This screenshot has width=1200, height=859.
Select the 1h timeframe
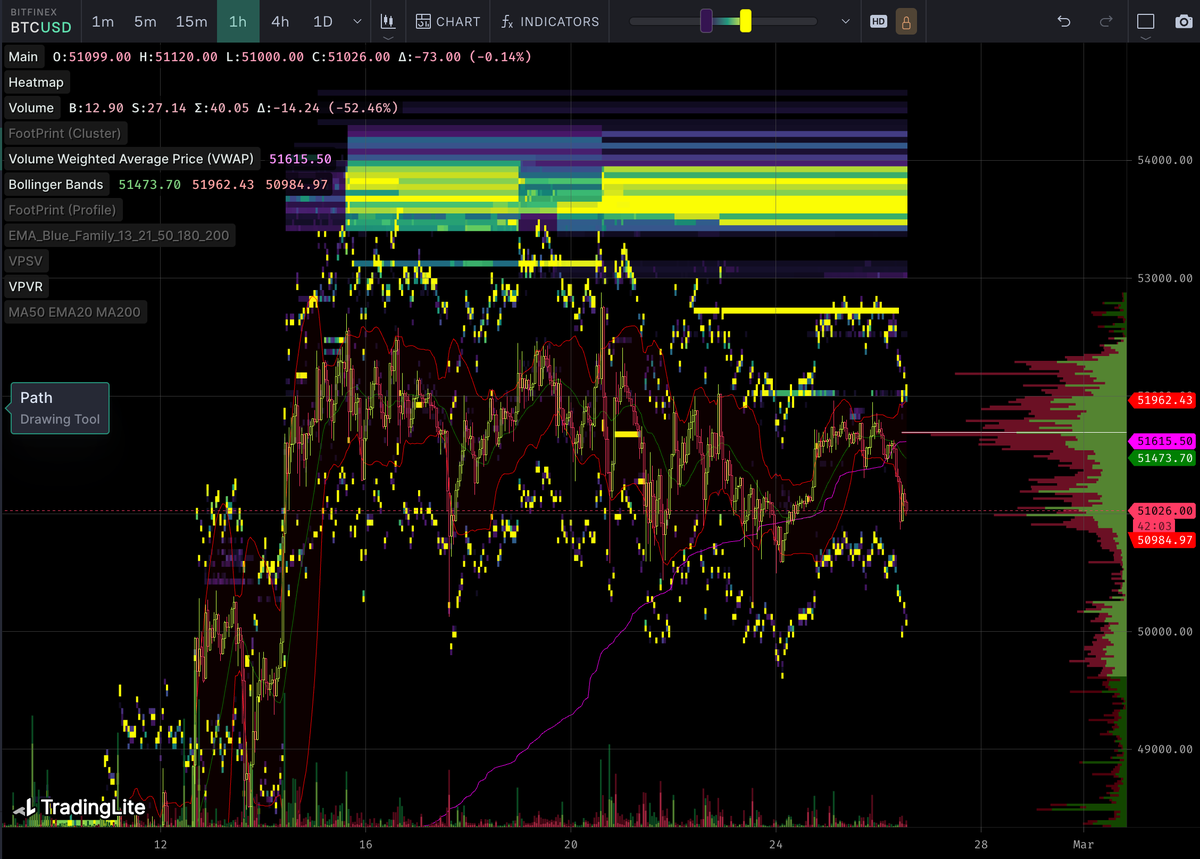(238, 21)
